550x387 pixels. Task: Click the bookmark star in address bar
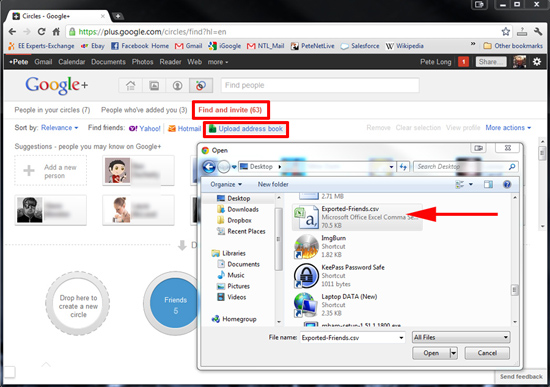pos(505,32)
